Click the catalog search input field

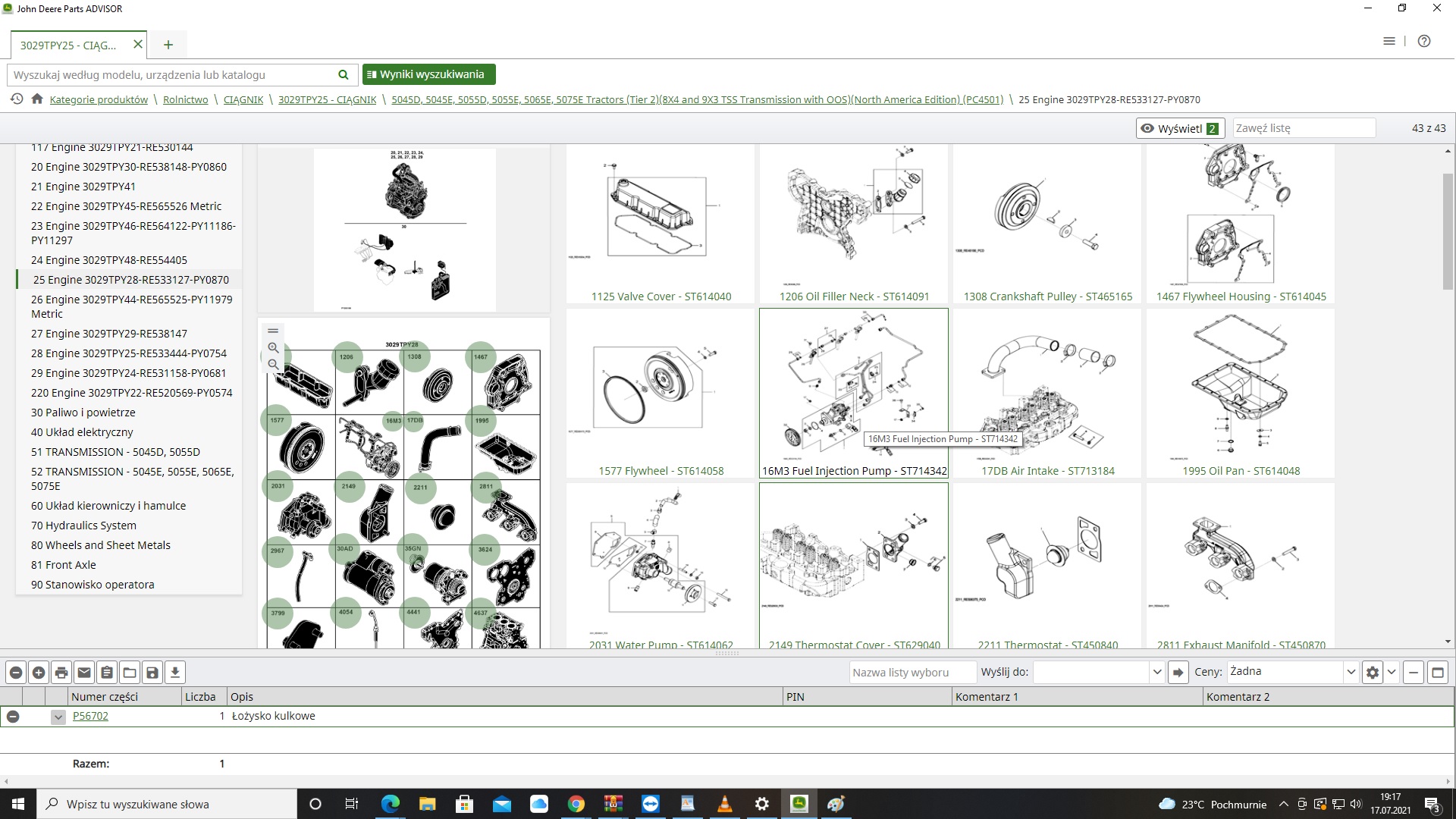tap(171, 74)
